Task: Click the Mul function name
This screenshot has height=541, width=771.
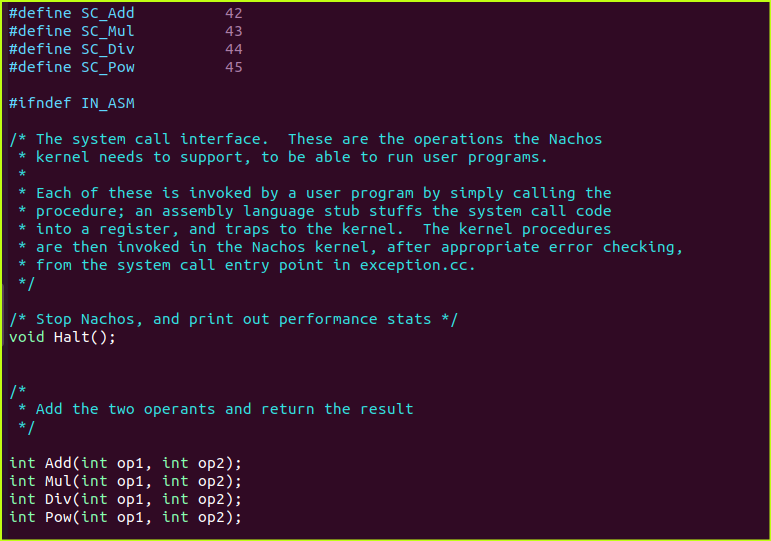Action: 58,481
